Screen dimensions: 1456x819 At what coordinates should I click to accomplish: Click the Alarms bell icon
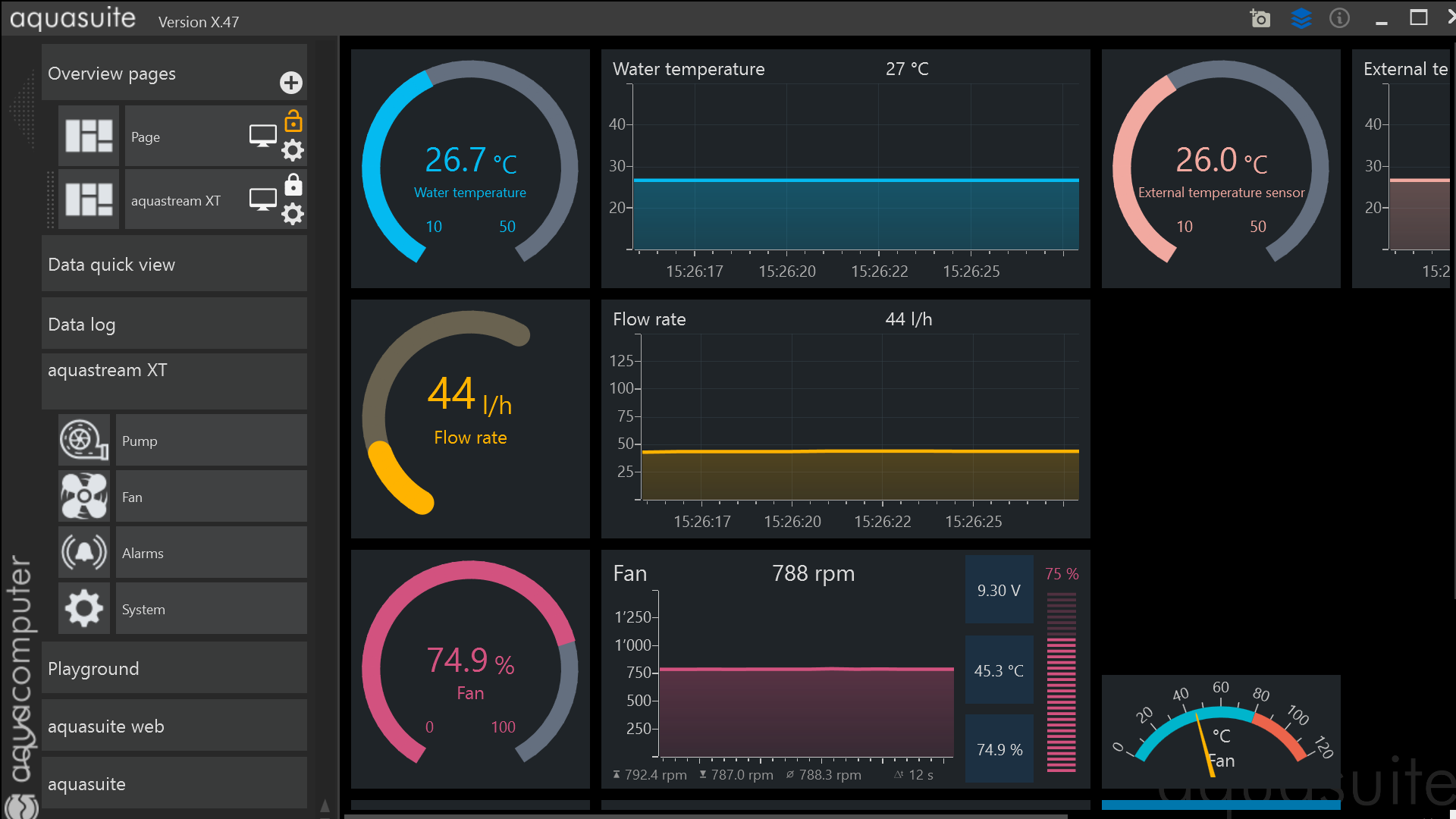point(84,553)
